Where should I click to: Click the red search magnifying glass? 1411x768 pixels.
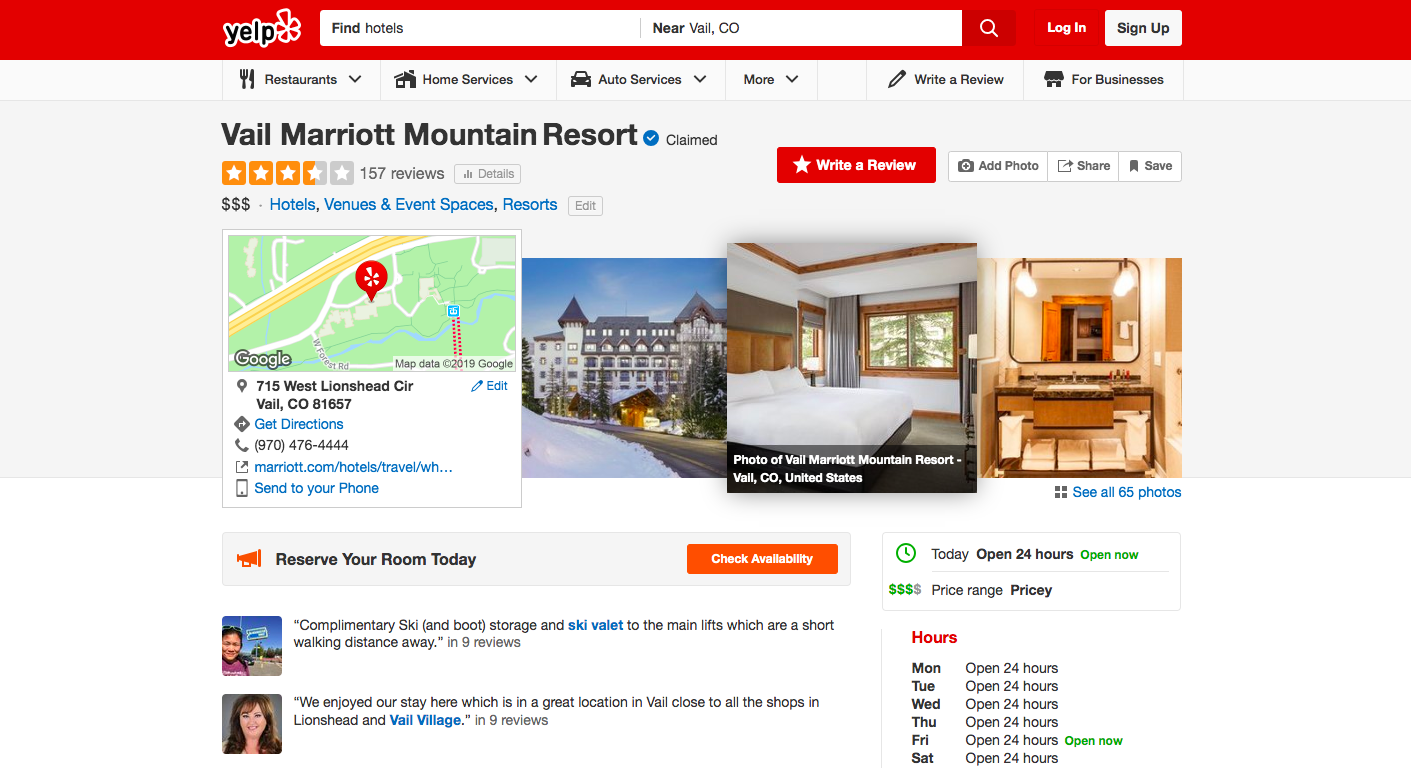pyautogui.click(x=988, y=27)
